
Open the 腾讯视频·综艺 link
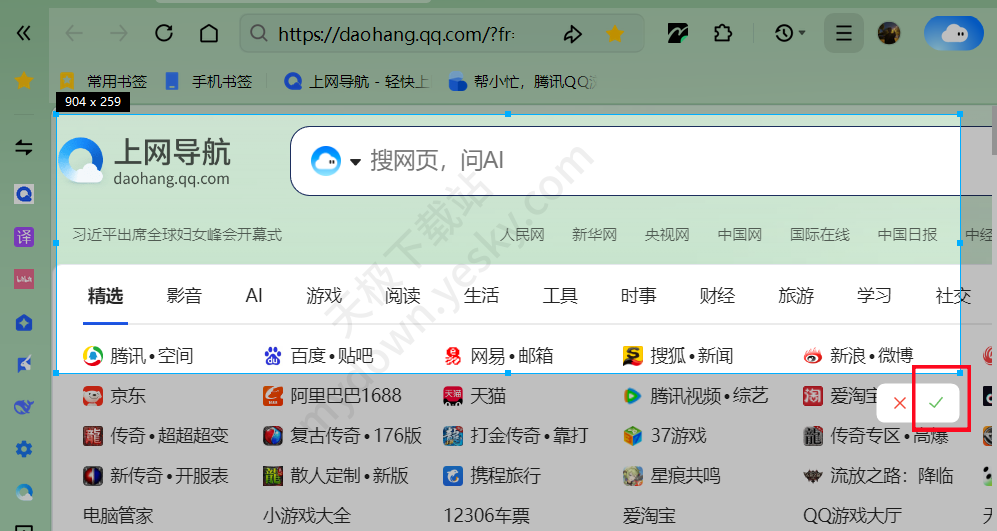click(x=696, y=396)
